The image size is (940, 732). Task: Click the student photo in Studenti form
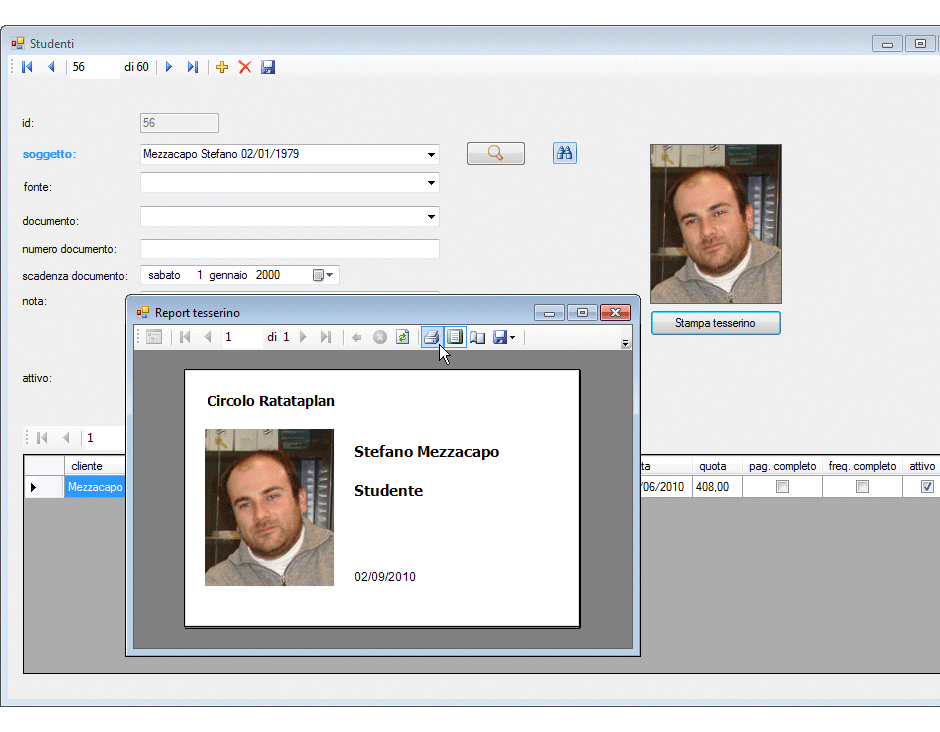pos(716,224)
